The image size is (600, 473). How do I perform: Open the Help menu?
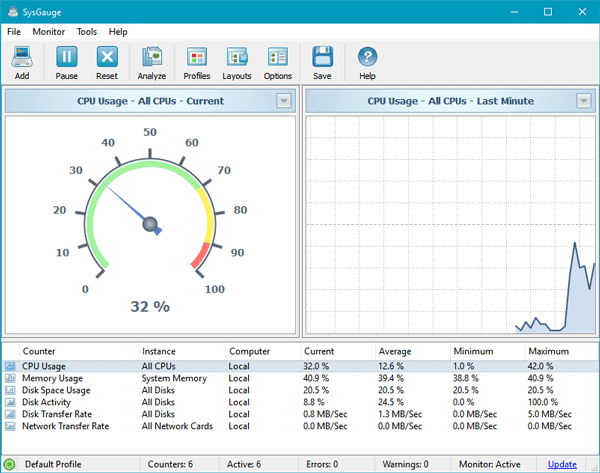tap(118, 32)
